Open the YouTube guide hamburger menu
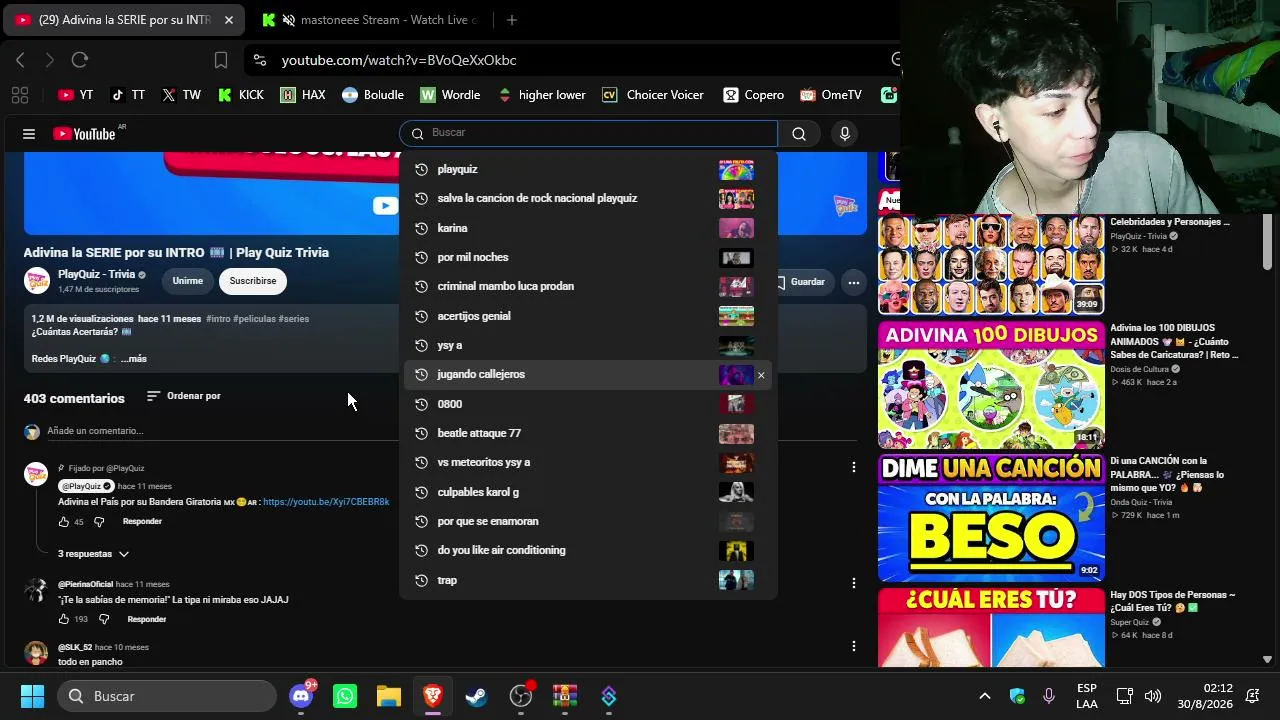 pos(29,134)
